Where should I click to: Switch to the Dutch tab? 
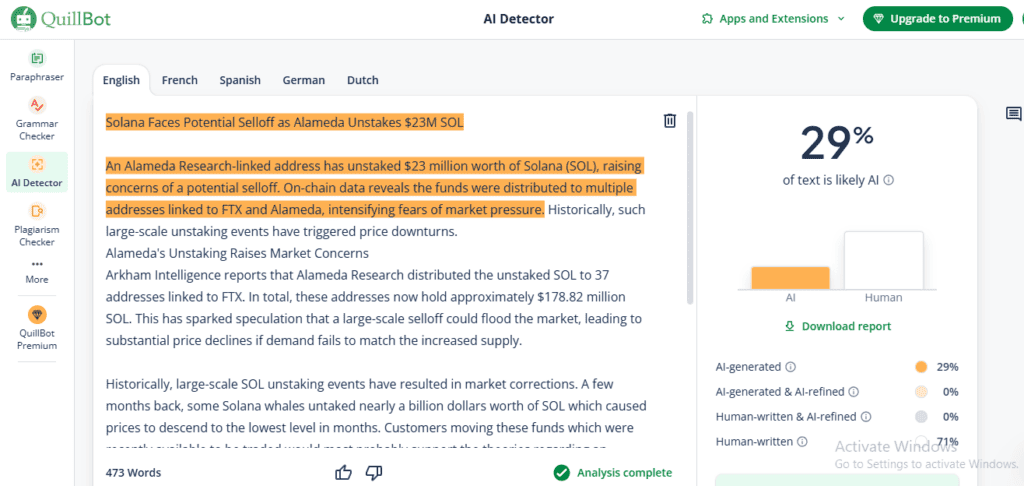[362, 80]
